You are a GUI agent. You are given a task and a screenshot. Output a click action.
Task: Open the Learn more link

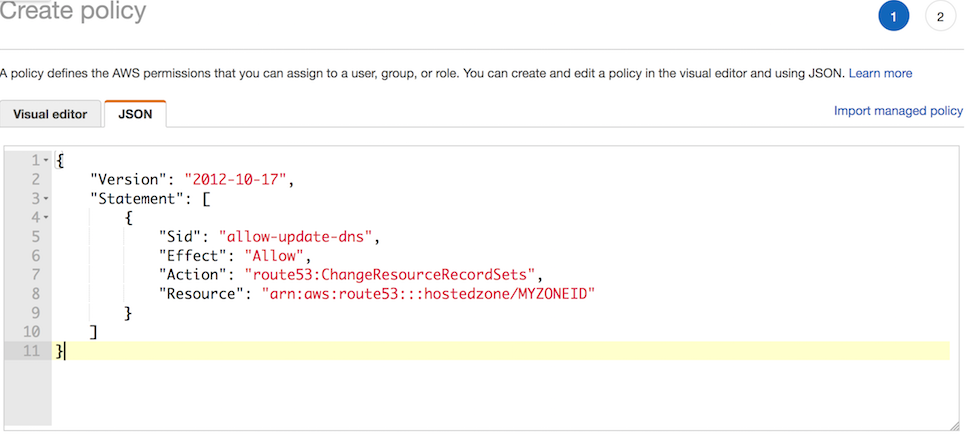(x=880, y=73)
